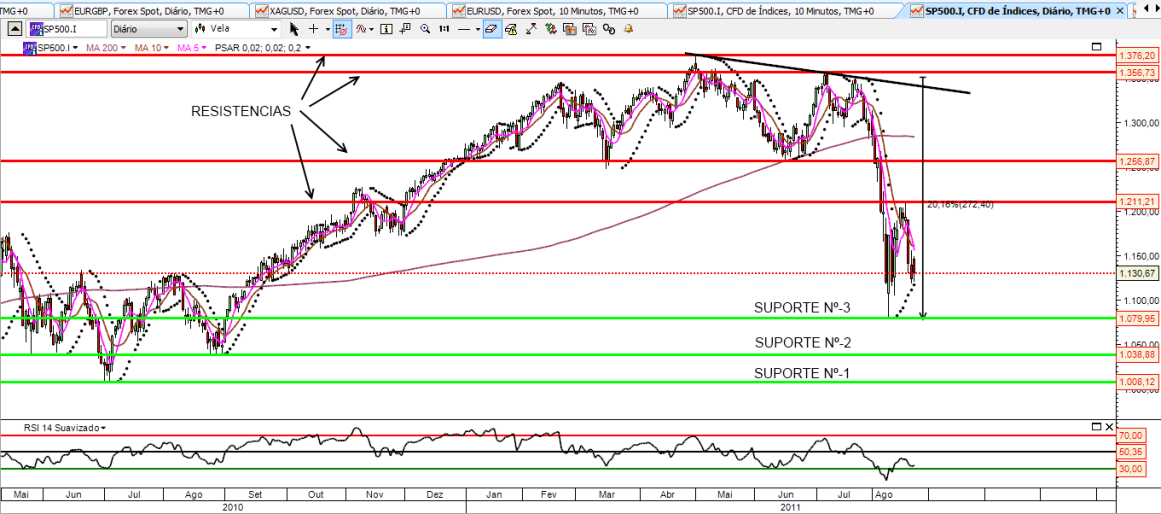Click the collapse toolbar up-arrow button
This screenshot has height=514, width=1161.
click(x=14, y=29)
